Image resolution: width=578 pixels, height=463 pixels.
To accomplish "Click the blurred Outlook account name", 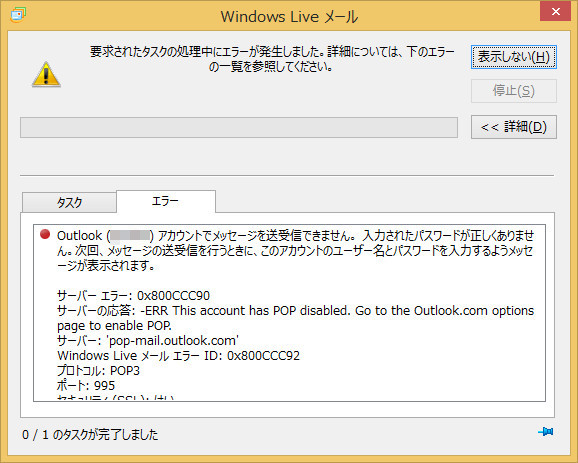I will 130,236.
